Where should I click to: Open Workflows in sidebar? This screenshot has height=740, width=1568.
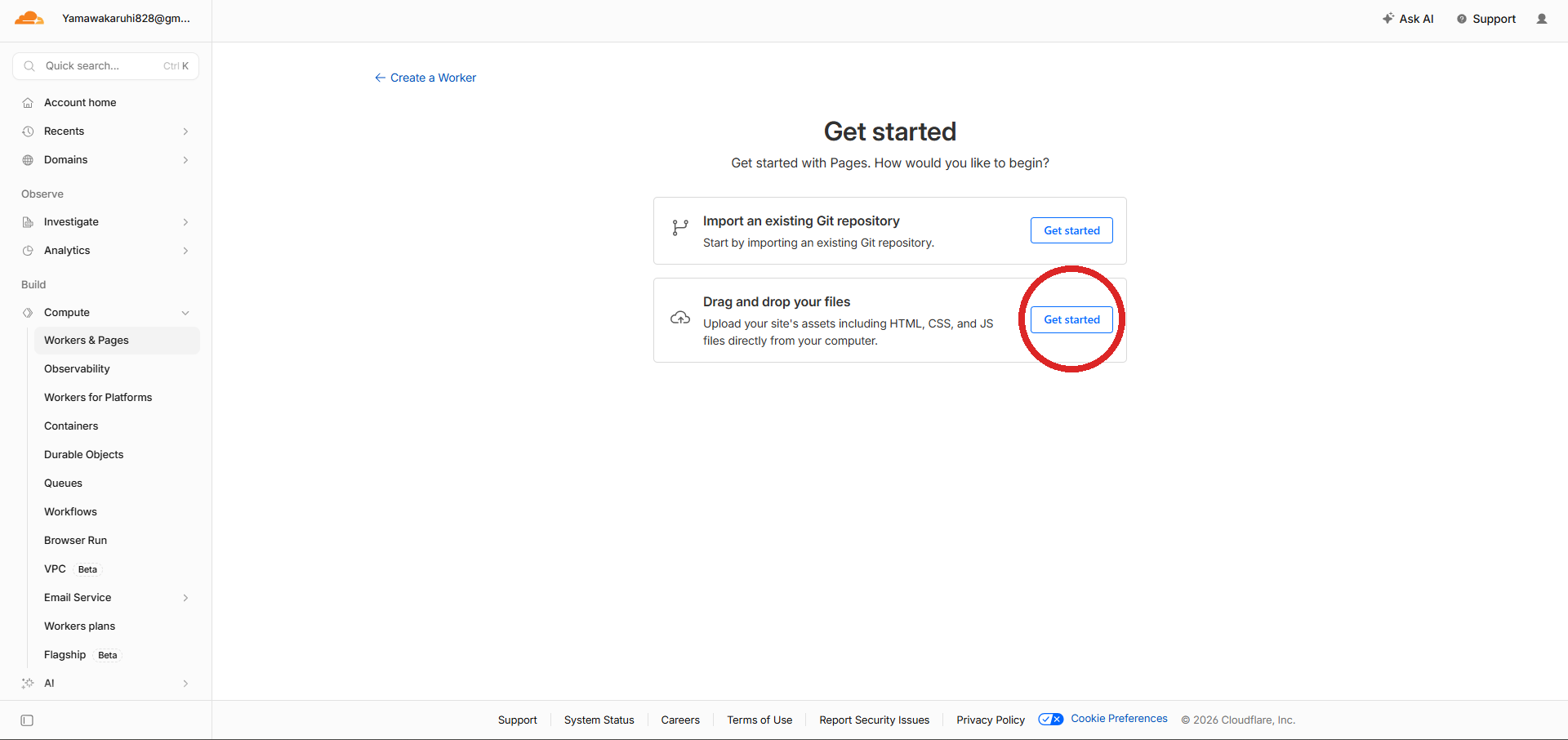point(70,512)
